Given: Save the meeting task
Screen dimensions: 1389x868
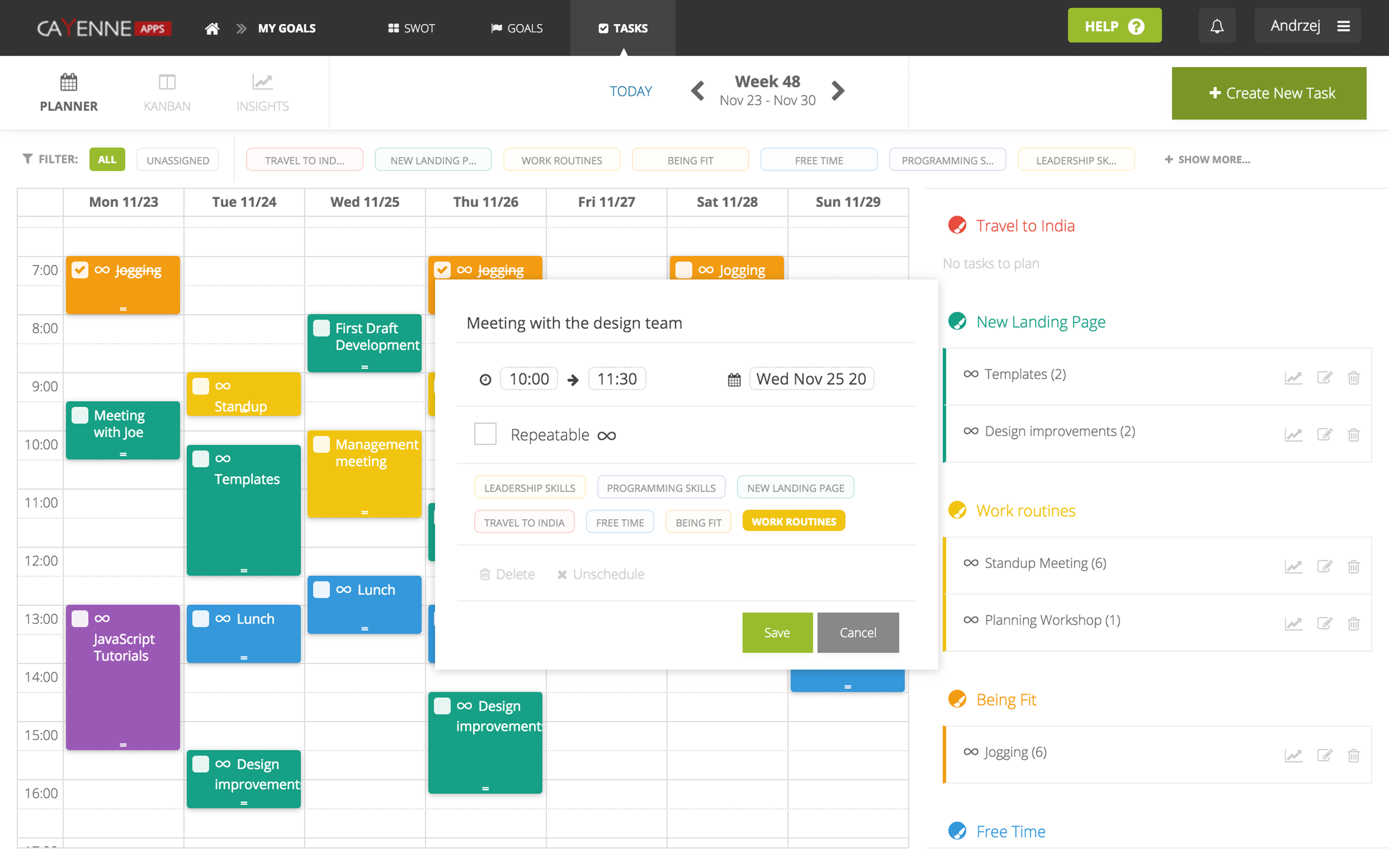Looking at the screenshot, I should click(x=777, y=632).
